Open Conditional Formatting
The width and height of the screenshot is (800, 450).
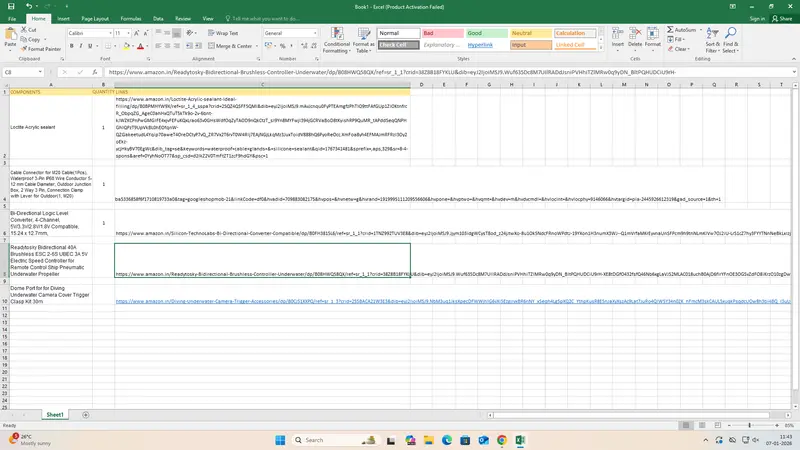[337, 40]
